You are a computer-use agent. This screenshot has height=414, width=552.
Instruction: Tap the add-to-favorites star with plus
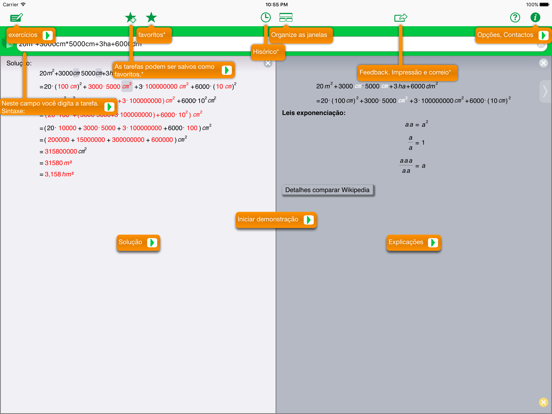pyautogui.click(x=131, y=17)
